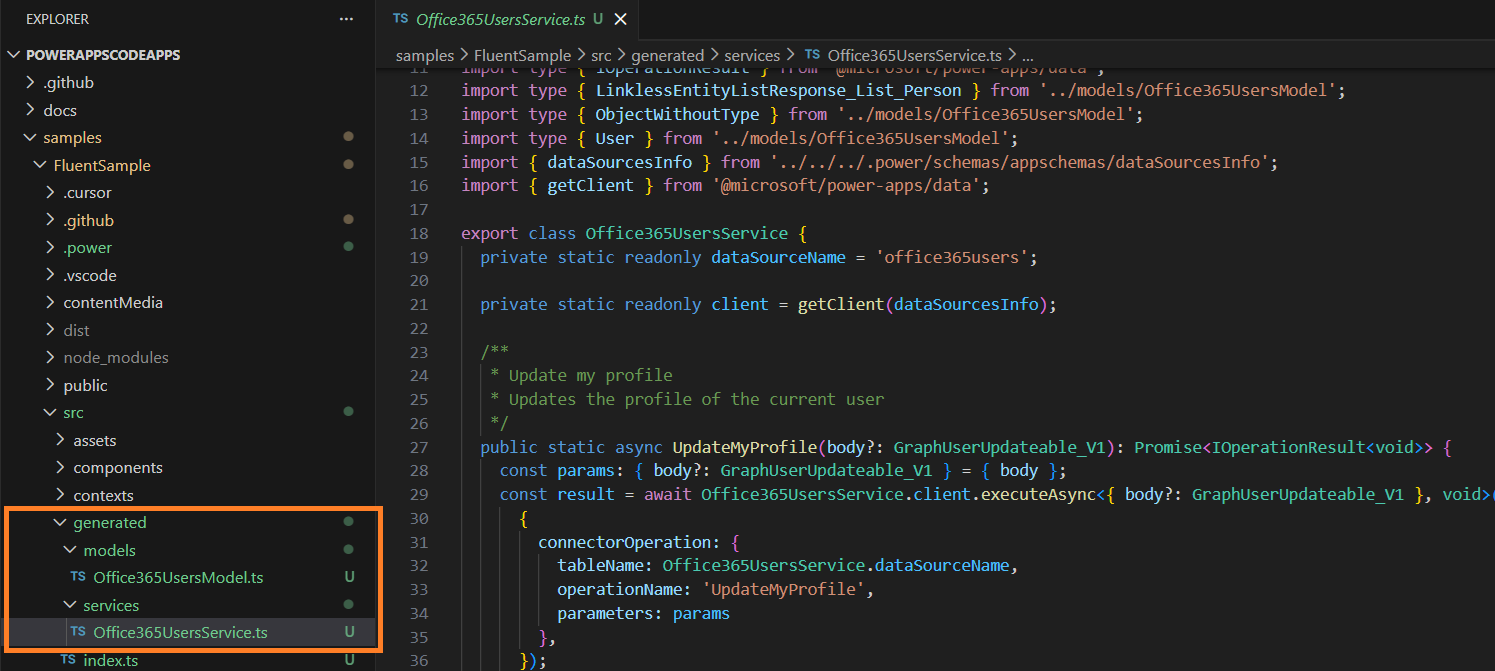Open index.ts from the explorer
The width and height of the screenshot is (1495, 671).
pyautogui.click(x=110, y=660)
